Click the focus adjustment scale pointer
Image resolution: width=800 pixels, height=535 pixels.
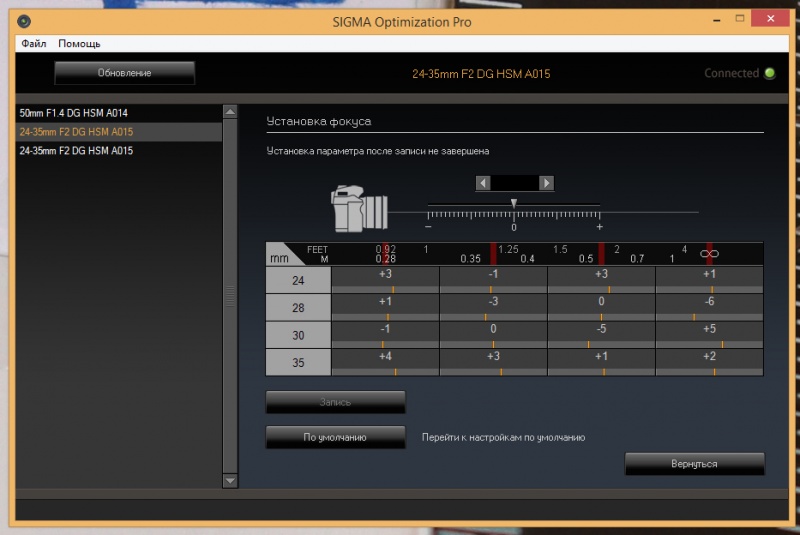(x=514, y=202)
